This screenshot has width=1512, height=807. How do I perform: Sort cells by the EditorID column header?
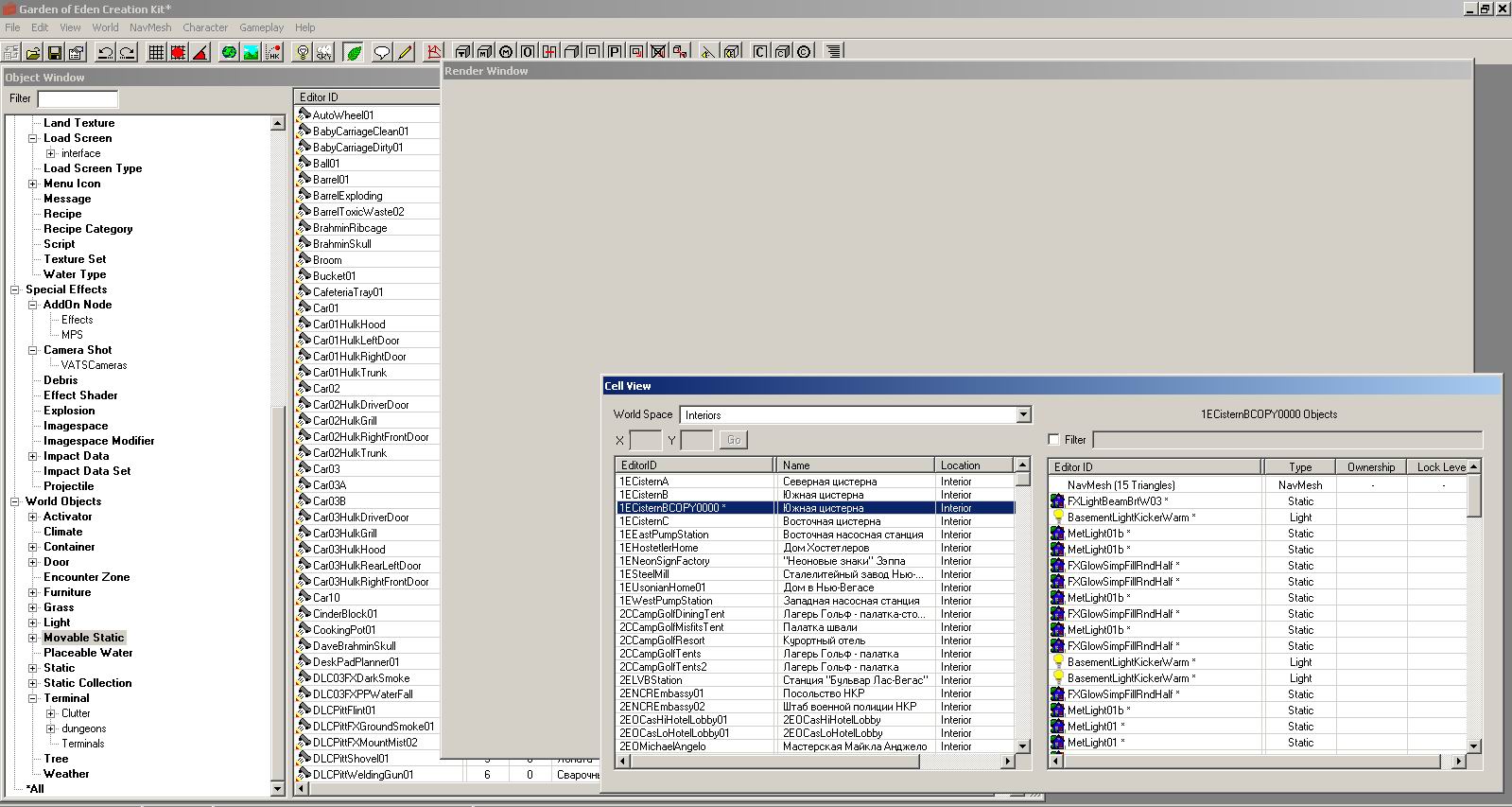694,465
